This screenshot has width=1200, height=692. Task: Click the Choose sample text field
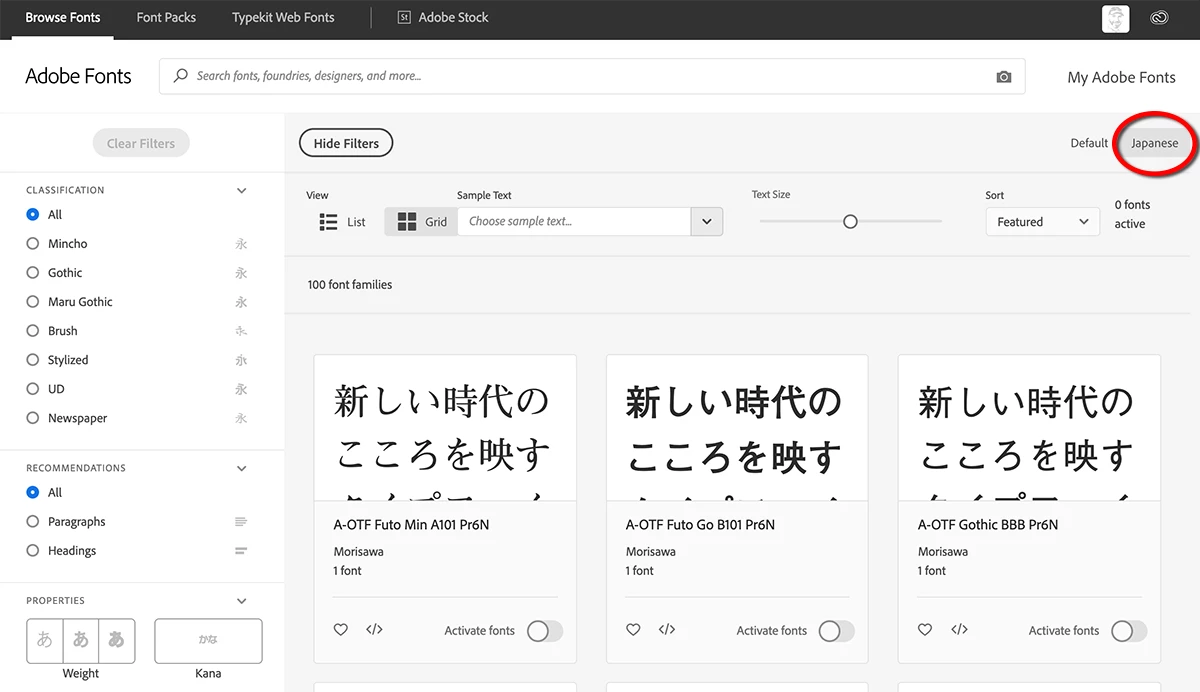574,222
